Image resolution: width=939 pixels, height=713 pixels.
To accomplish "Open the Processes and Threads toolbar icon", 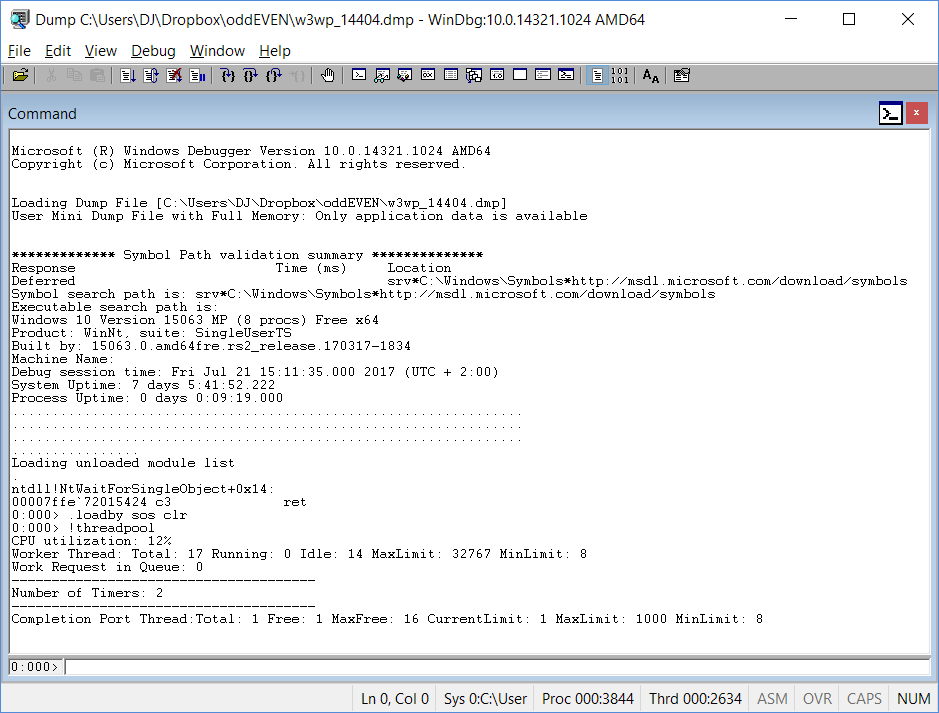I will (x=543, y=75).
